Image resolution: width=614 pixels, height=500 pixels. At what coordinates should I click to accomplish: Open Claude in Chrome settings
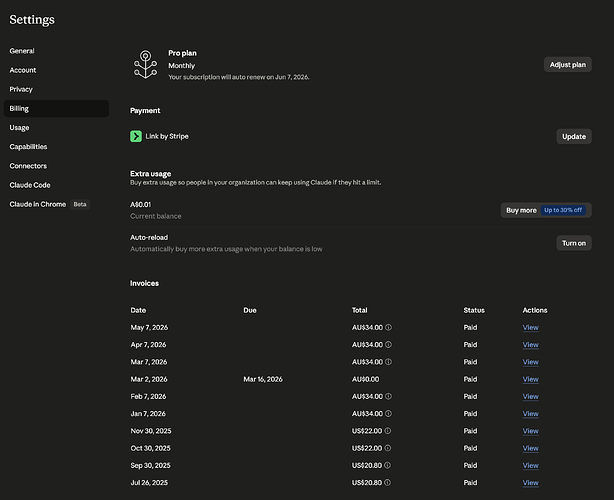coord(38,204)
